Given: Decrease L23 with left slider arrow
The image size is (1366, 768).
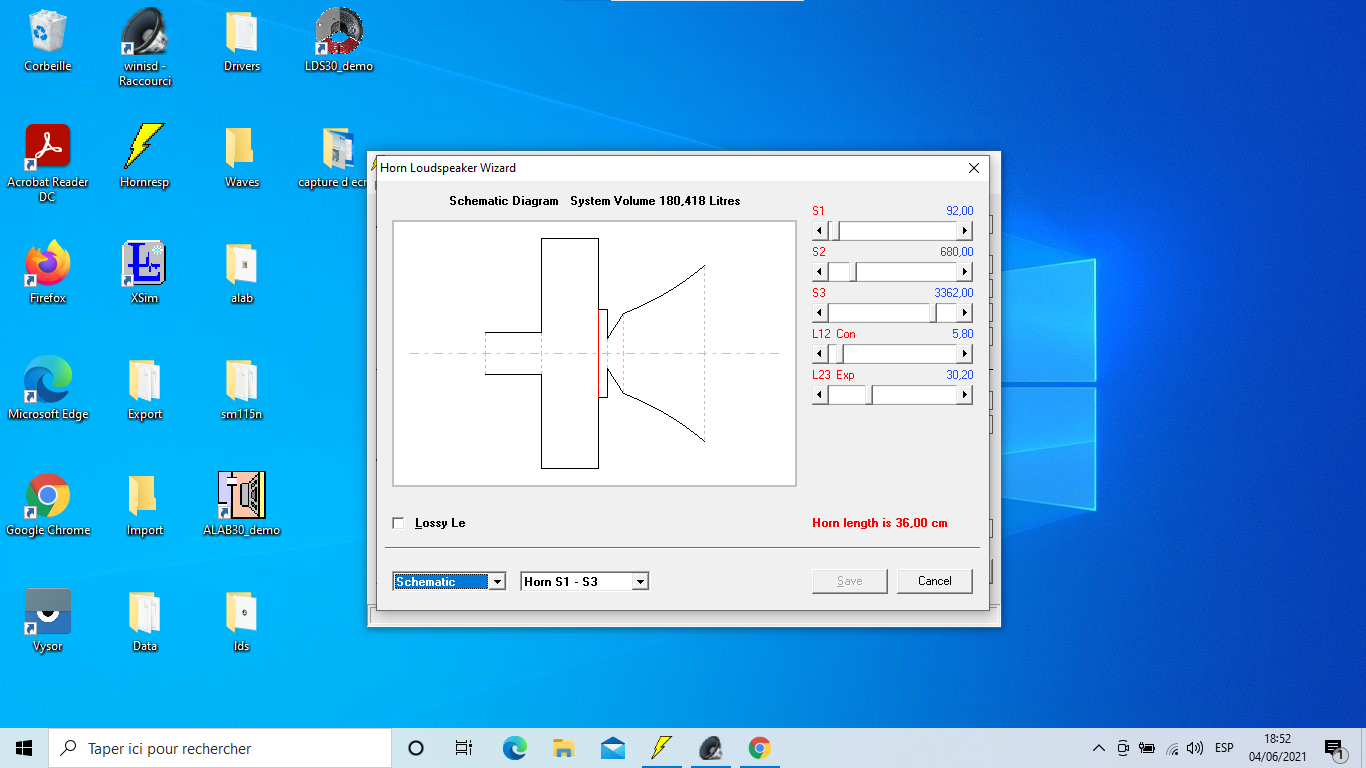Looking at the screenshot, I should [x=820, y=394].
